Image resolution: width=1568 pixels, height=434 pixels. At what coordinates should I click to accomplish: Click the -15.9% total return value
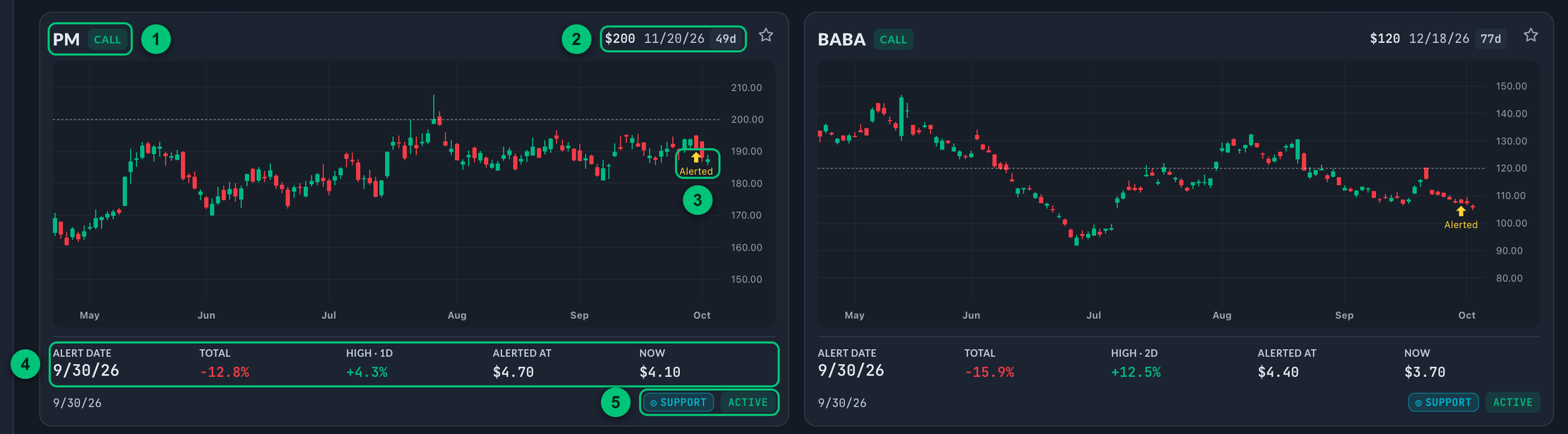(x=989, y=372)
